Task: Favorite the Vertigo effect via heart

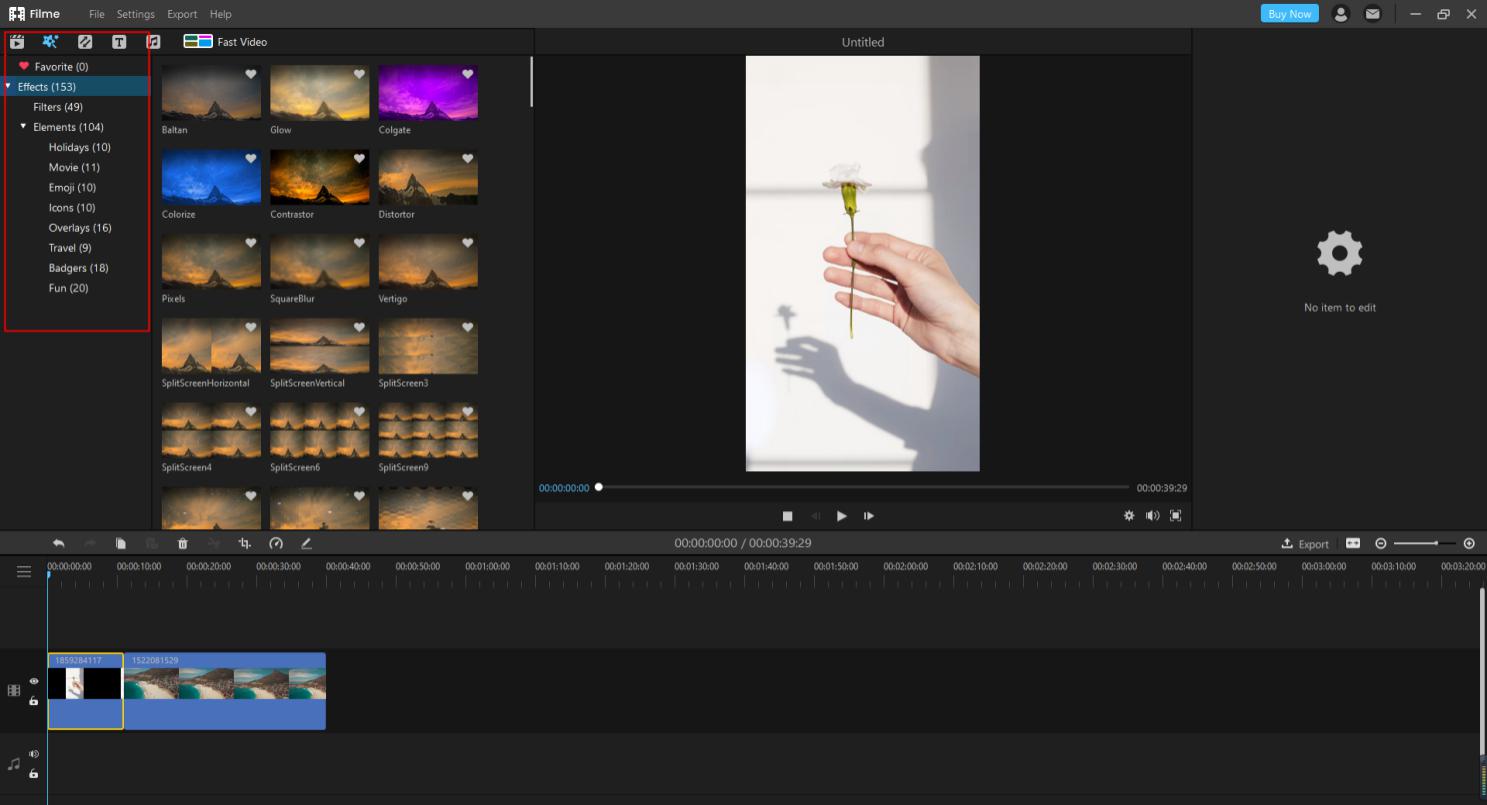Action: click(467, 243)
